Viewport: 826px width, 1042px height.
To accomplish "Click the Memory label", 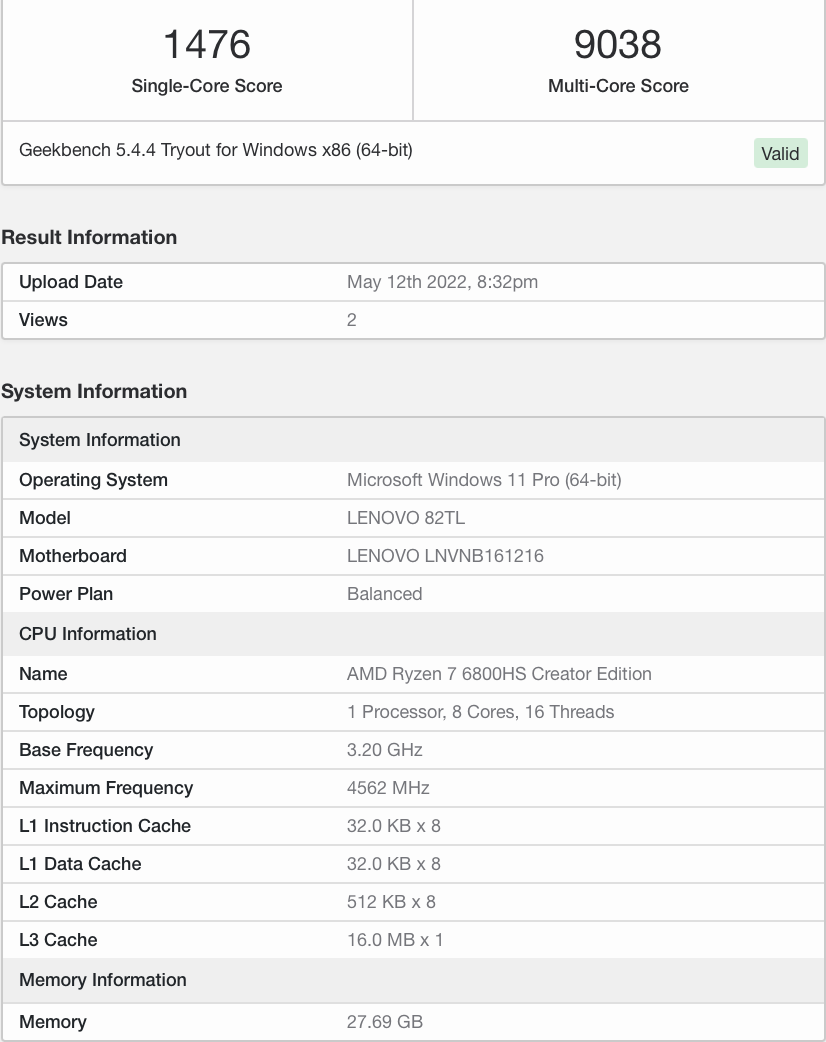I will [x=52, y=1021].
